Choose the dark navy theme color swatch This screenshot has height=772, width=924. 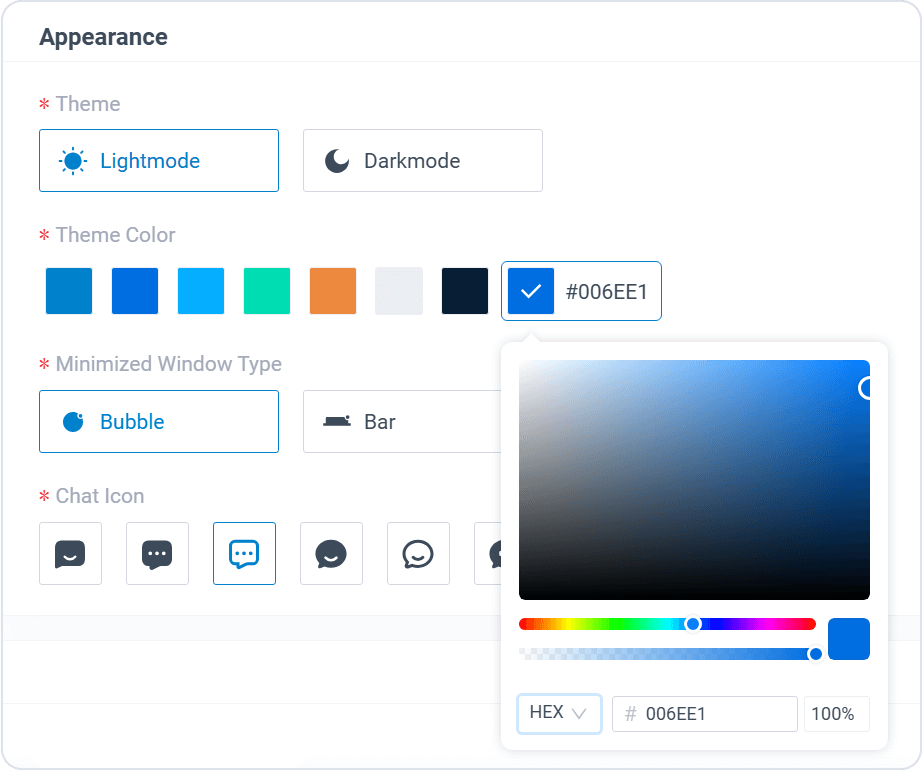click(465, 291)
